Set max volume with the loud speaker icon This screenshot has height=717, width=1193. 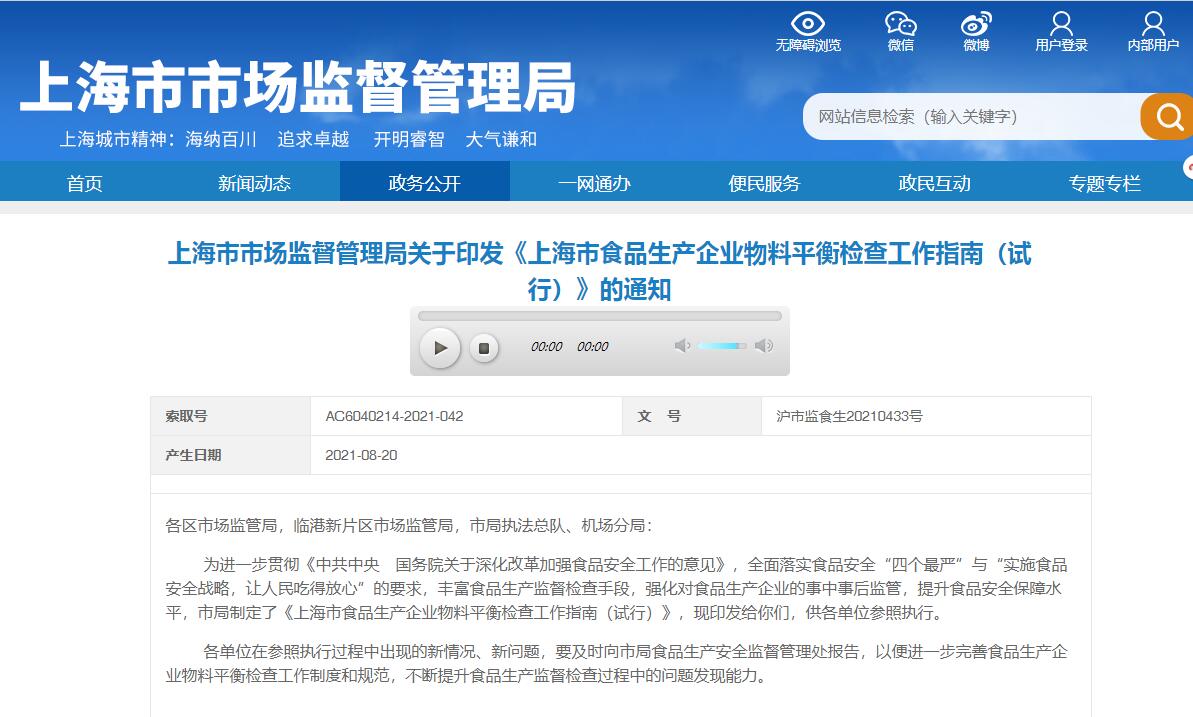pos(764,346)
